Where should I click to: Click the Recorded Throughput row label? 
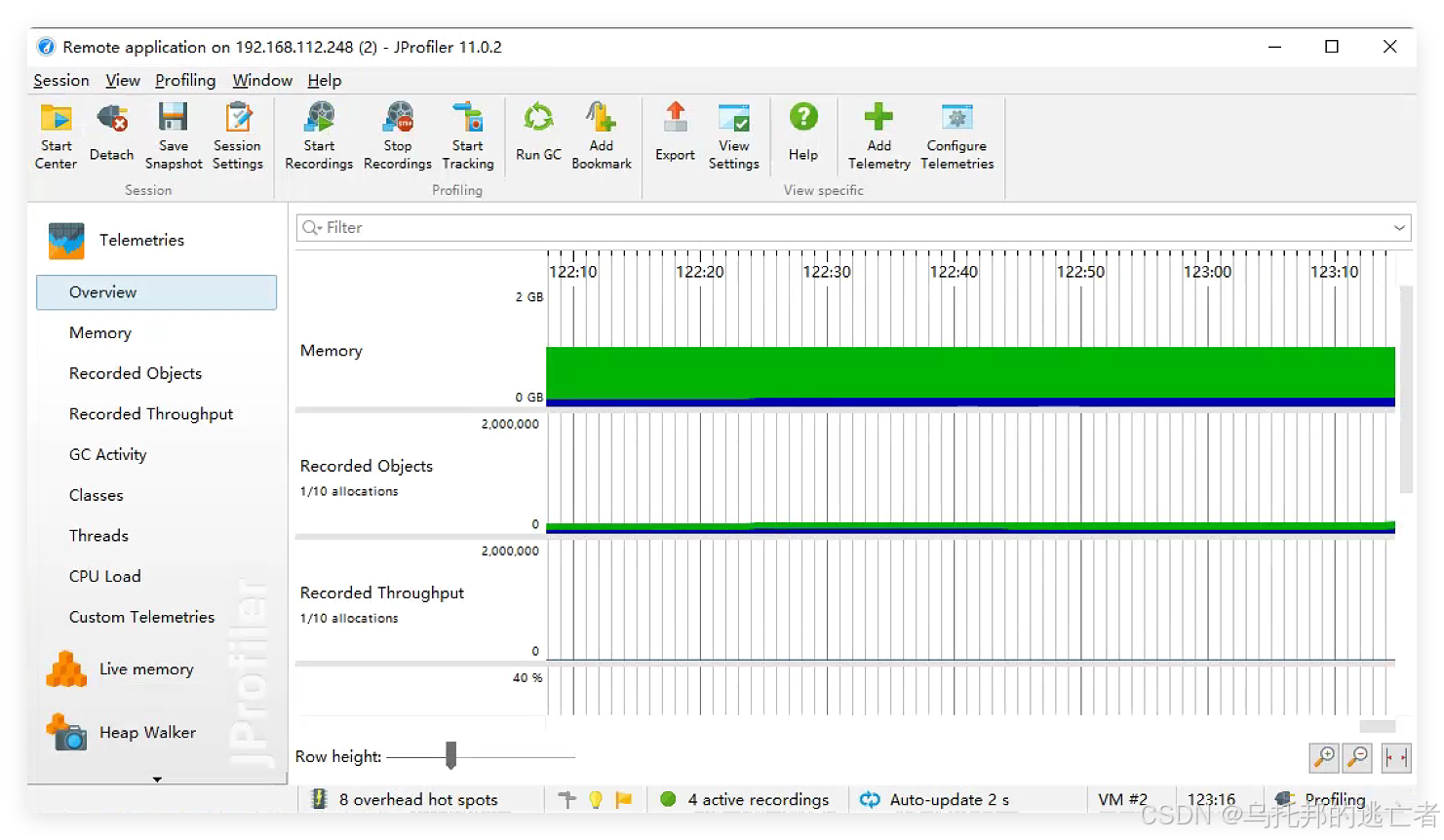coord(382,593)
